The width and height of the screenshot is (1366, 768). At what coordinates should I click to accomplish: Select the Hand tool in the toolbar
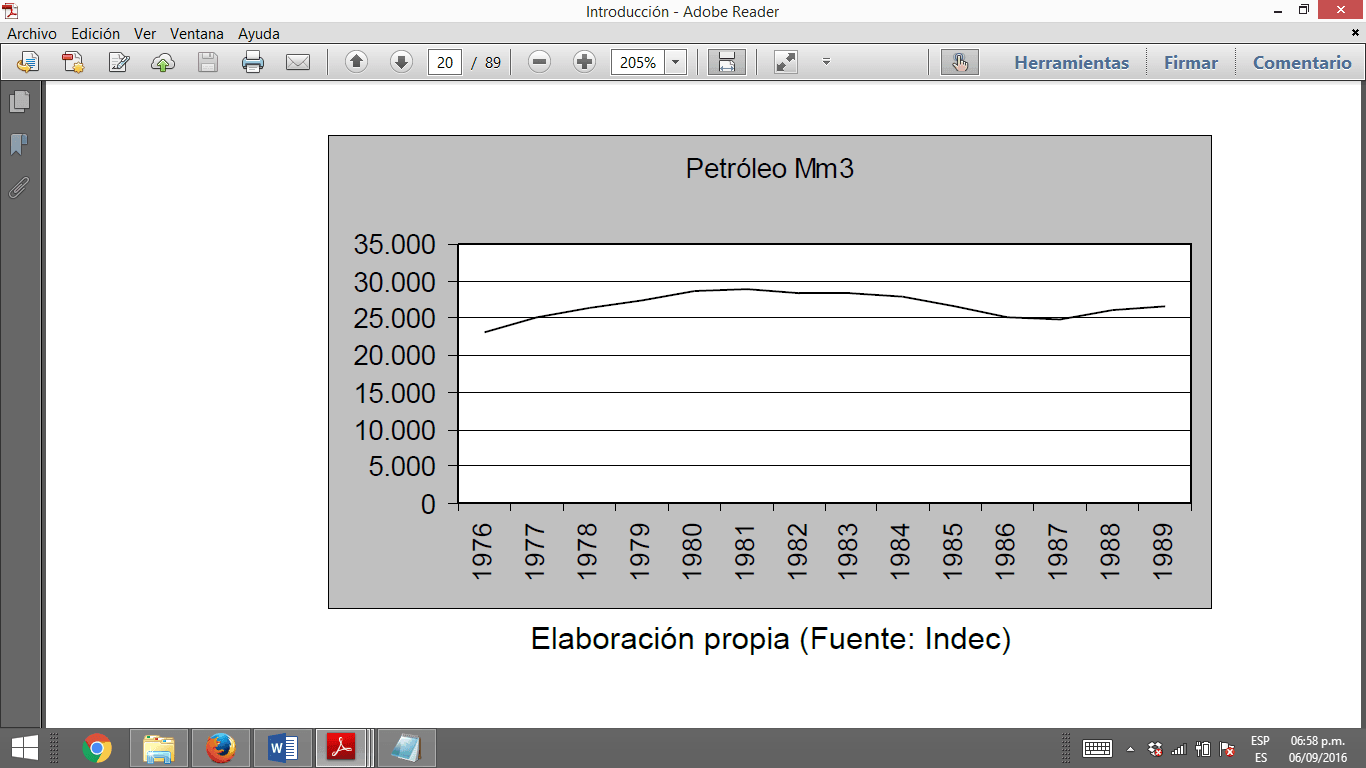pos(960,61)
